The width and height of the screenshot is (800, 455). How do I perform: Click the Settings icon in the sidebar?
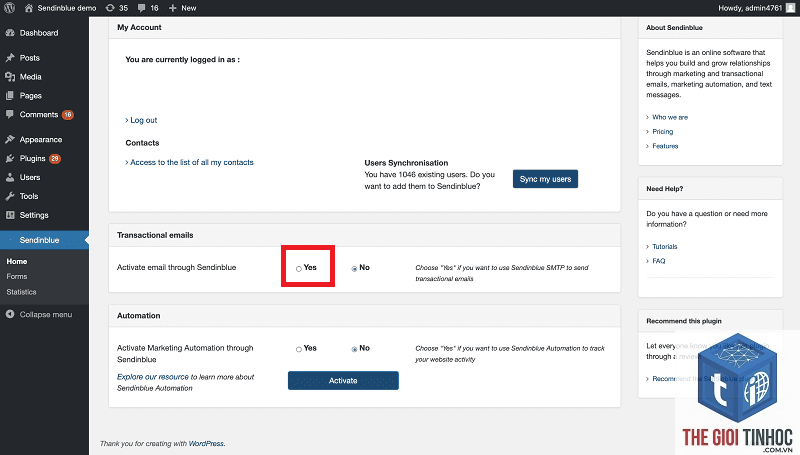click(x=10, y=215)
